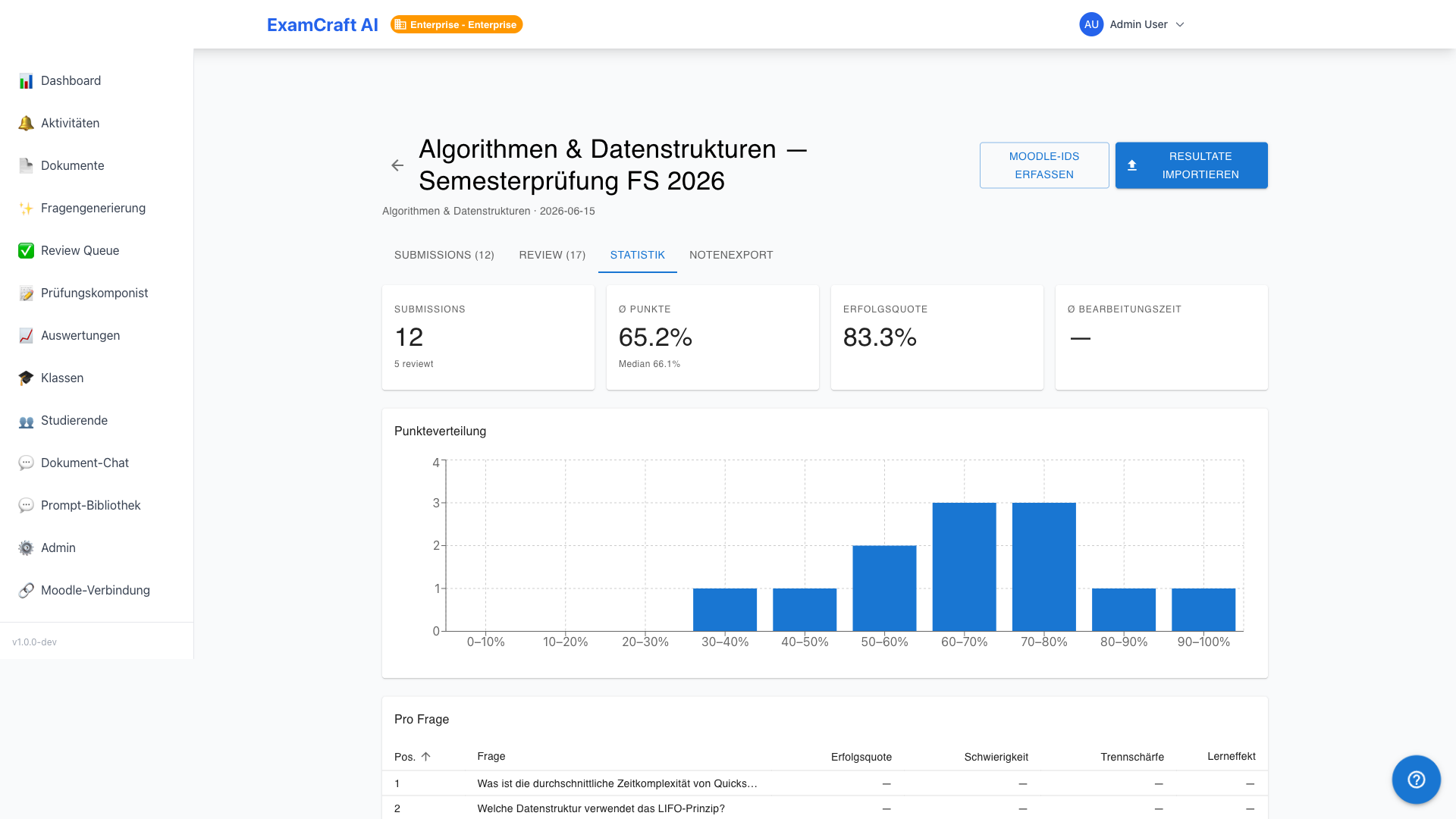This screenshot has height=819, width=1456.
Task: Click the 80–90% histogram bar
Action: point(1124,610)
